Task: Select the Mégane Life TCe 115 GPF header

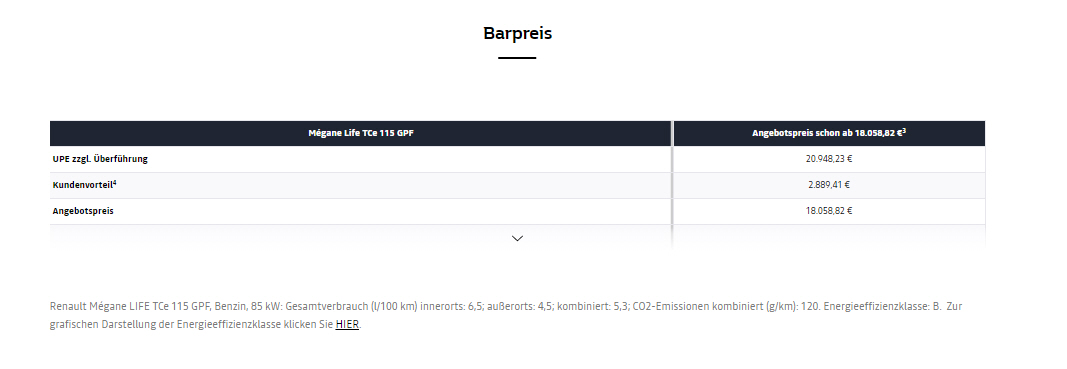Action: point(361,133)
